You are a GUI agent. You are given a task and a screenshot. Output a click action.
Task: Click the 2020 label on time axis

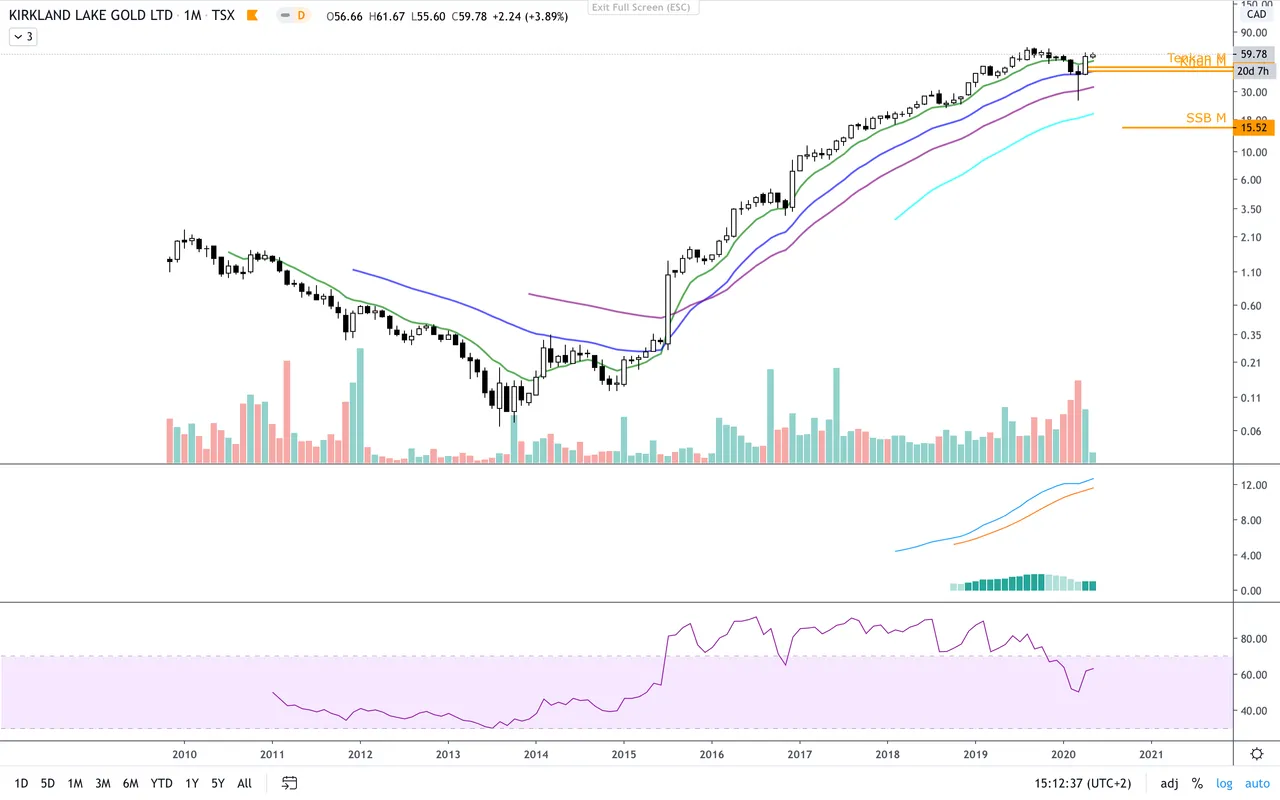[x=1063, y=753]
